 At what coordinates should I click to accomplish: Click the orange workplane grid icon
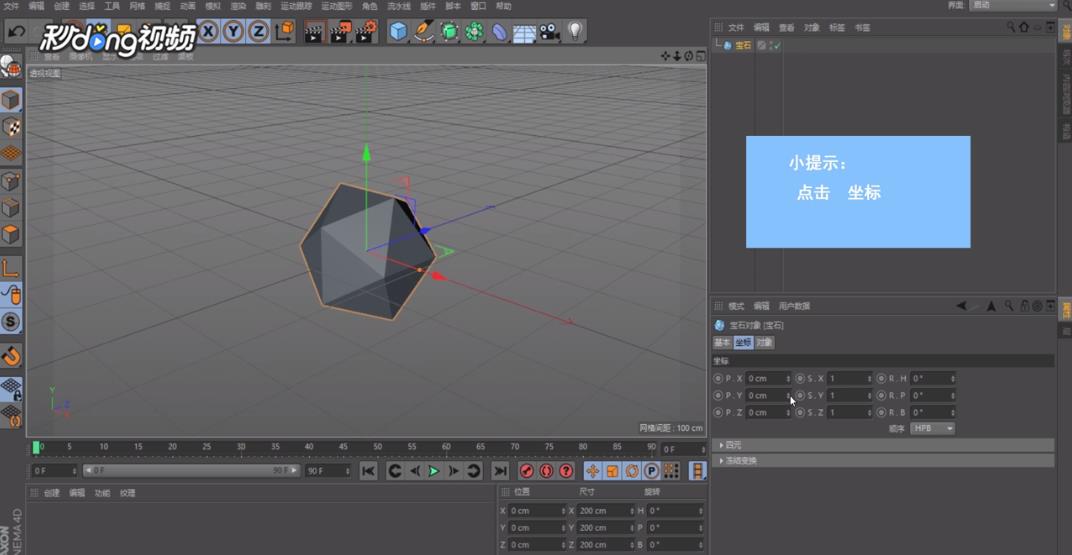11,154
